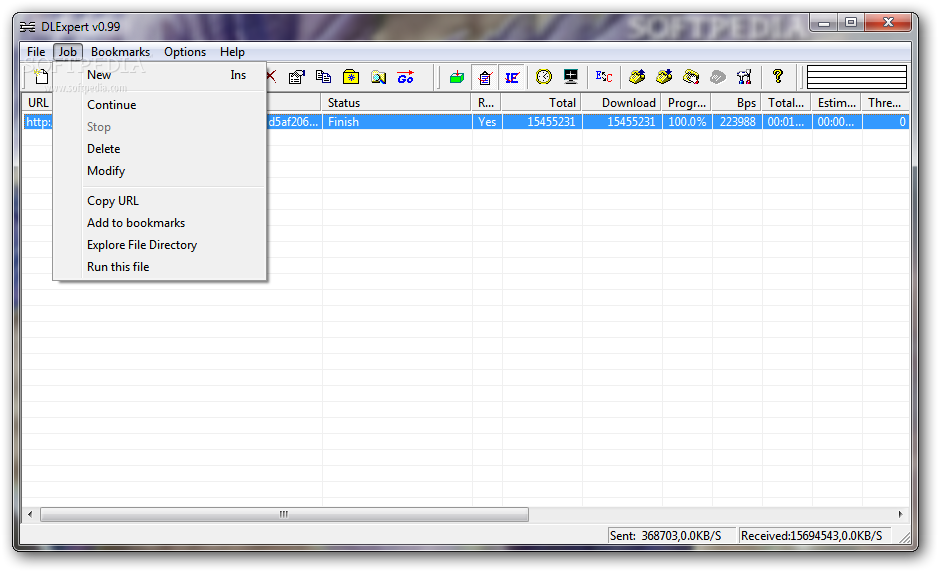
Task: Open the Help menu
Action: tap(232, 52)
